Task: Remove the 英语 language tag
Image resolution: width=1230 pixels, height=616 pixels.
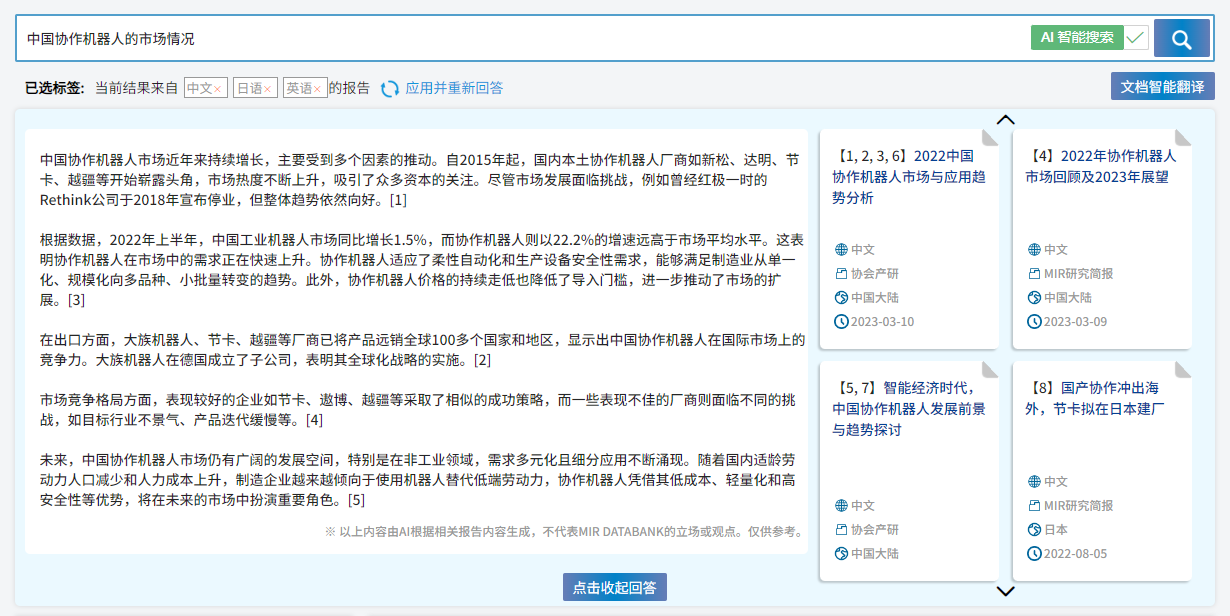Action: pos(317,89)
